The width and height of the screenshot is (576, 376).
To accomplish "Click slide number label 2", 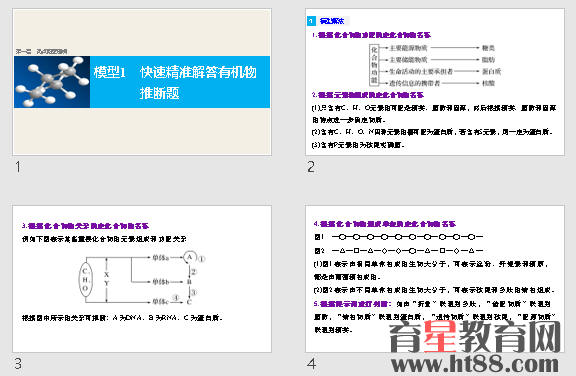I will tap(311, 167).
